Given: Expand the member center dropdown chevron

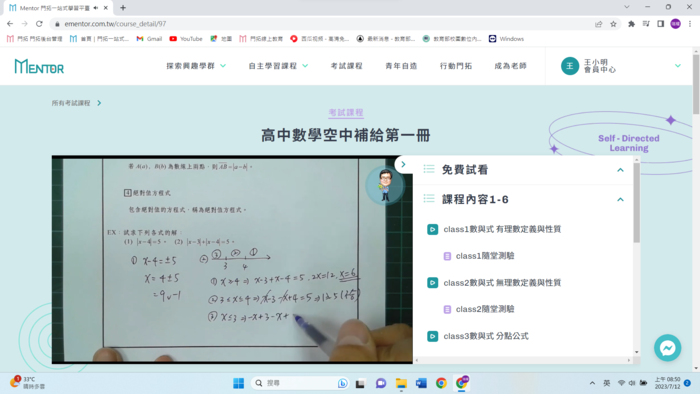Looking at the screenshot, I should click(678, 66).
